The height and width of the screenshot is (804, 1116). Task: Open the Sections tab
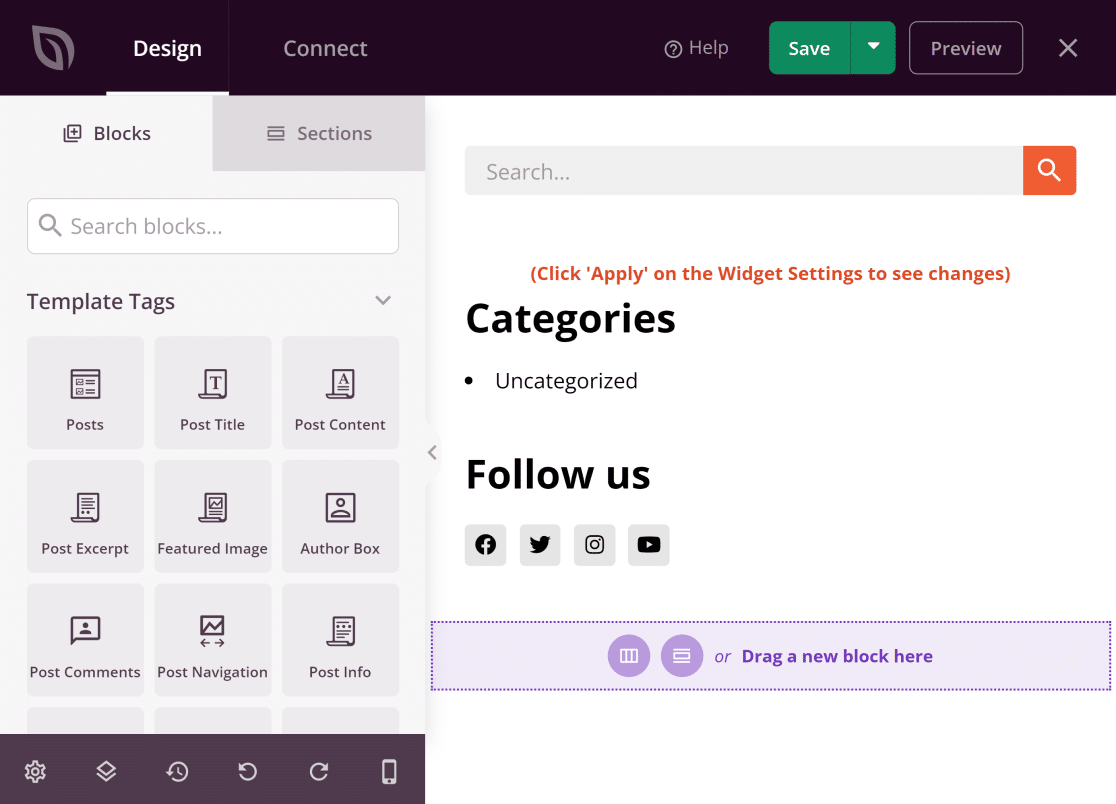click(x=318, y=132)
